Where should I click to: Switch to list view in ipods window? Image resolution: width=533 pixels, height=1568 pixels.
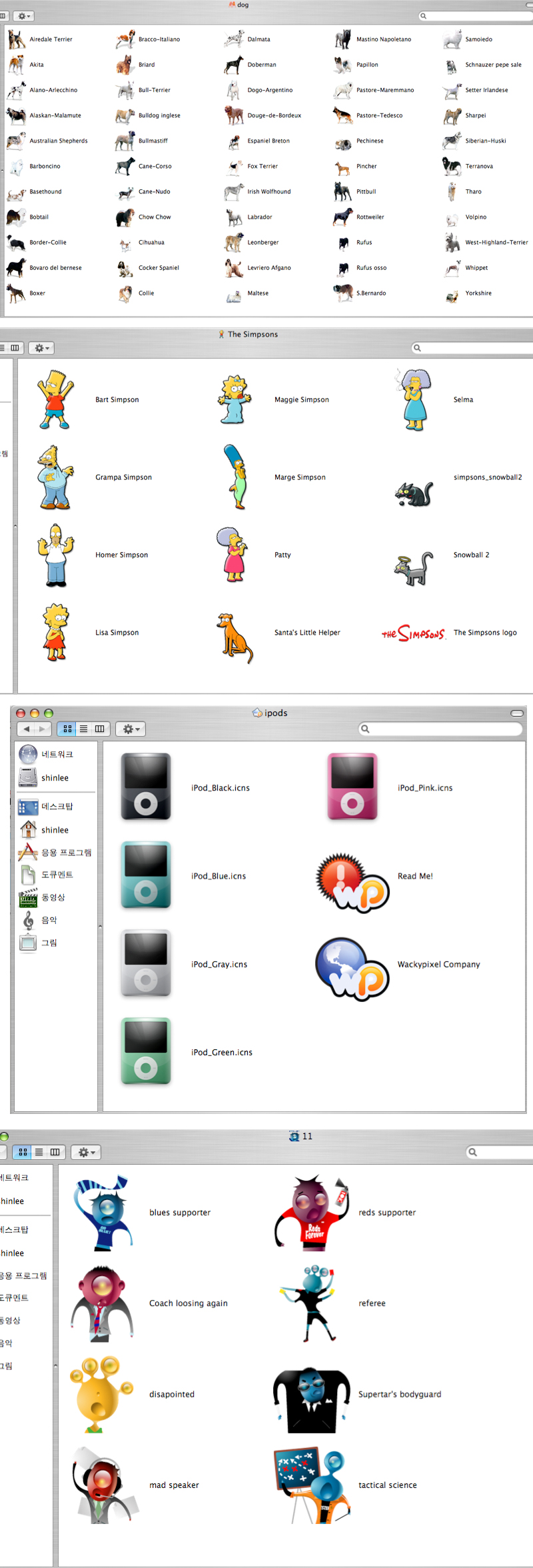[83, 729]
